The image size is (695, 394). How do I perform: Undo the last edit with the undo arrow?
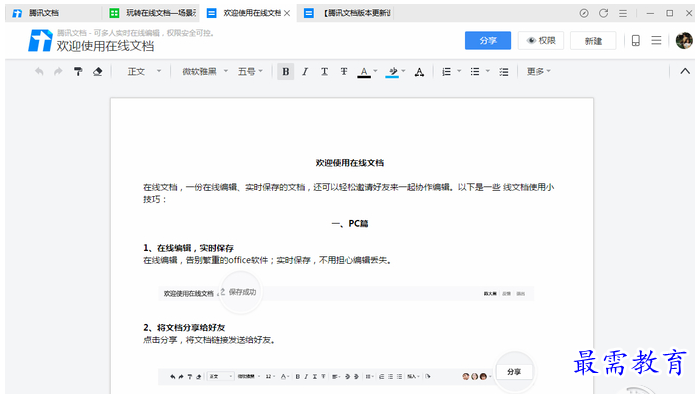coord(39,71)
